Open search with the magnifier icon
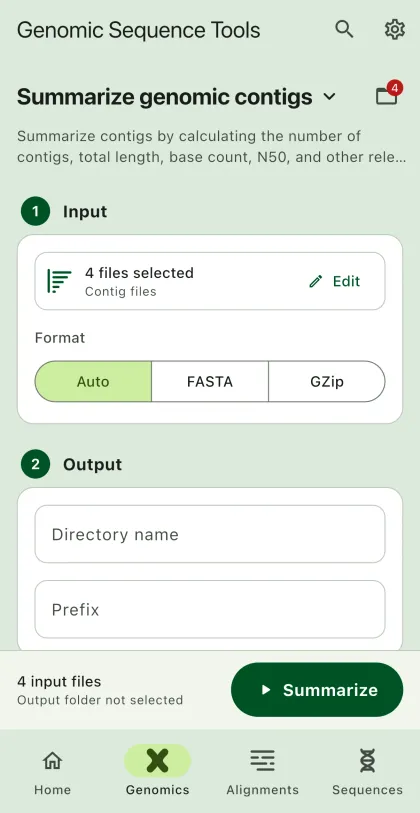420x813 pixels. tap(344, 30)
